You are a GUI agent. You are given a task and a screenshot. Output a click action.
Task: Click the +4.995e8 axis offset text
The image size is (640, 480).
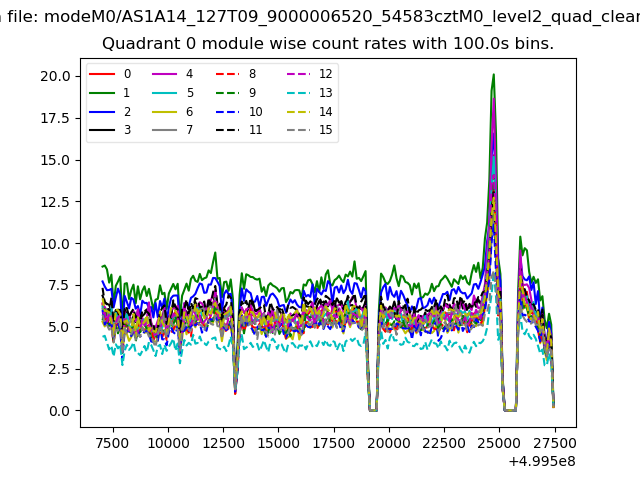[540, 460]
